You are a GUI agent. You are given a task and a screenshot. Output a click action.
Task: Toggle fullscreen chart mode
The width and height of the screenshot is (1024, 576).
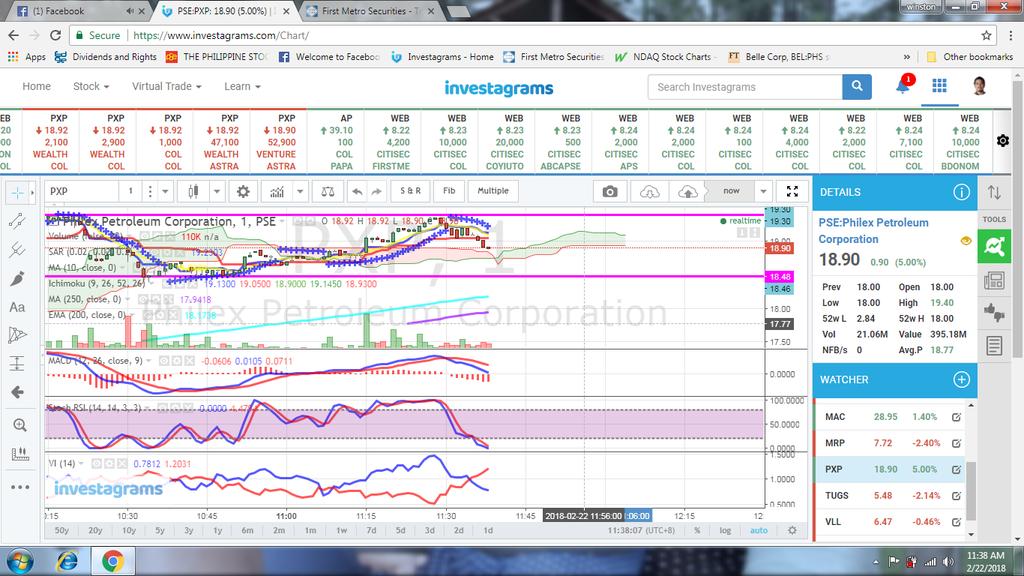792,191
